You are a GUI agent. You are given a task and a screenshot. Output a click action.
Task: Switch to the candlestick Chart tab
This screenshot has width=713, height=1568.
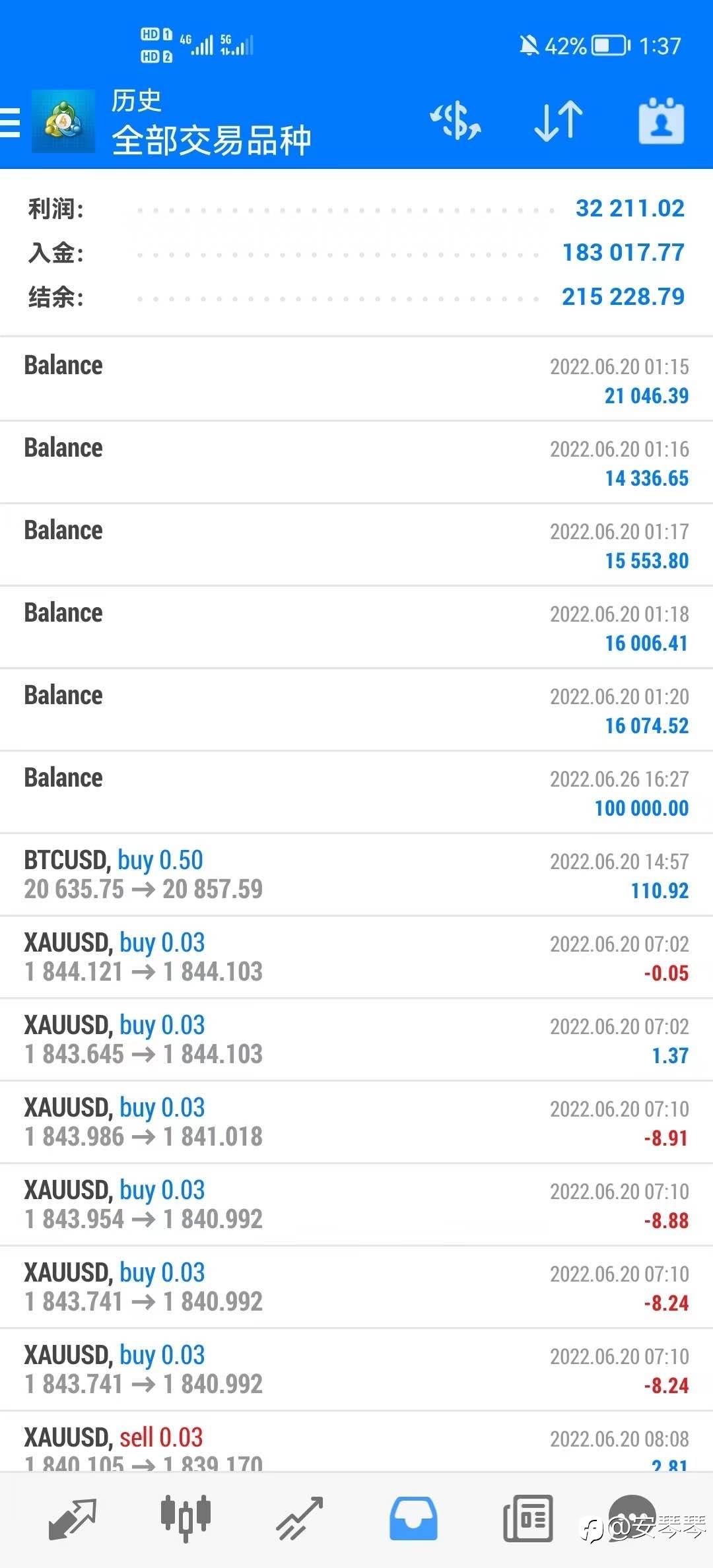click(x=186, y=1518)
